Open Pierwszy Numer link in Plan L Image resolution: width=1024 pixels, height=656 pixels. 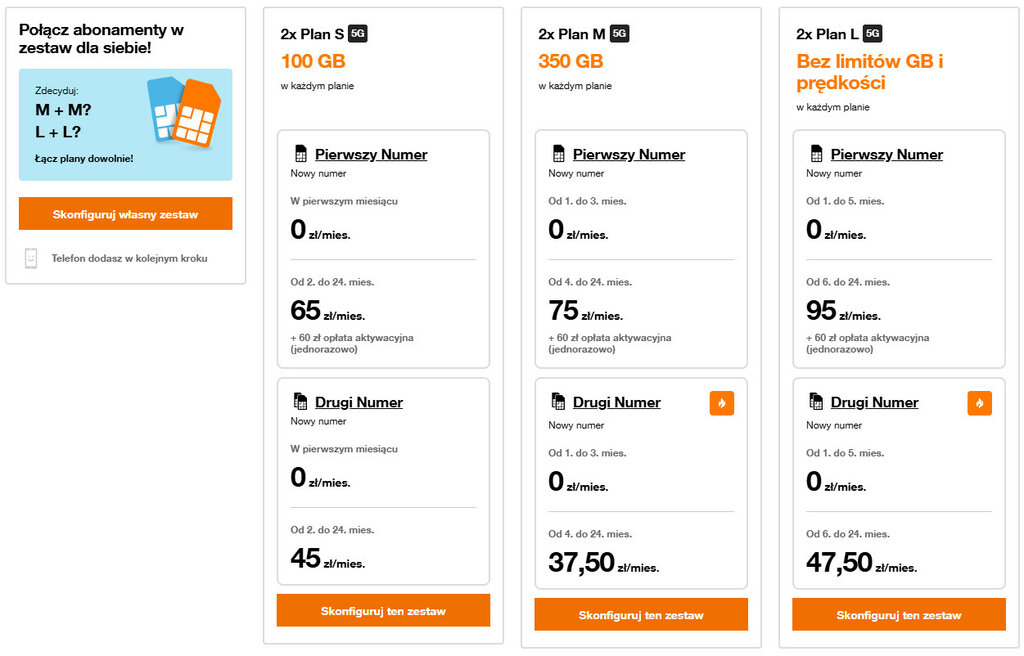click(x=887, y=155)
